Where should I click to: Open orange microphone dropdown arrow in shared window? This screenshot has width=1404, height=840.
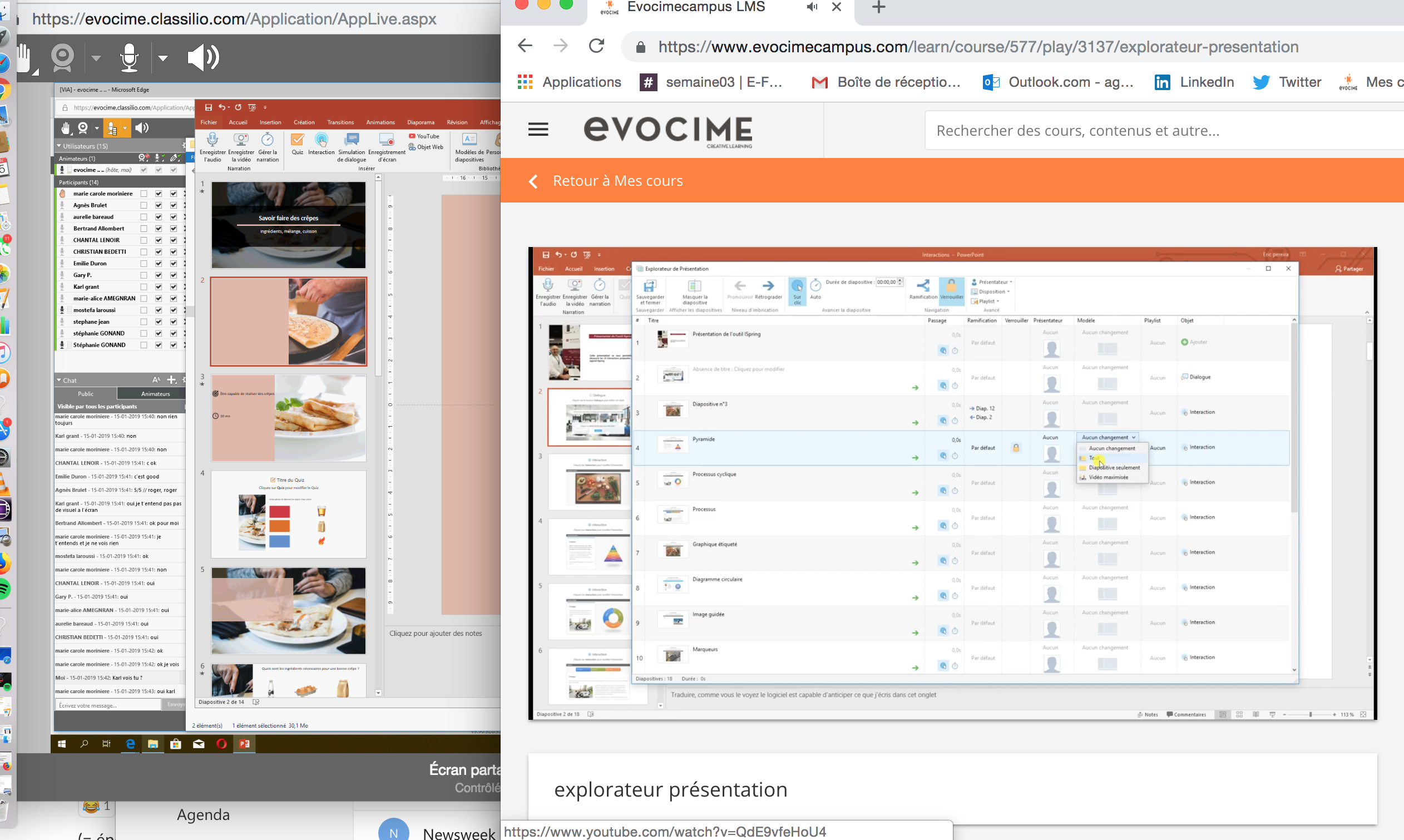[125, 129]
